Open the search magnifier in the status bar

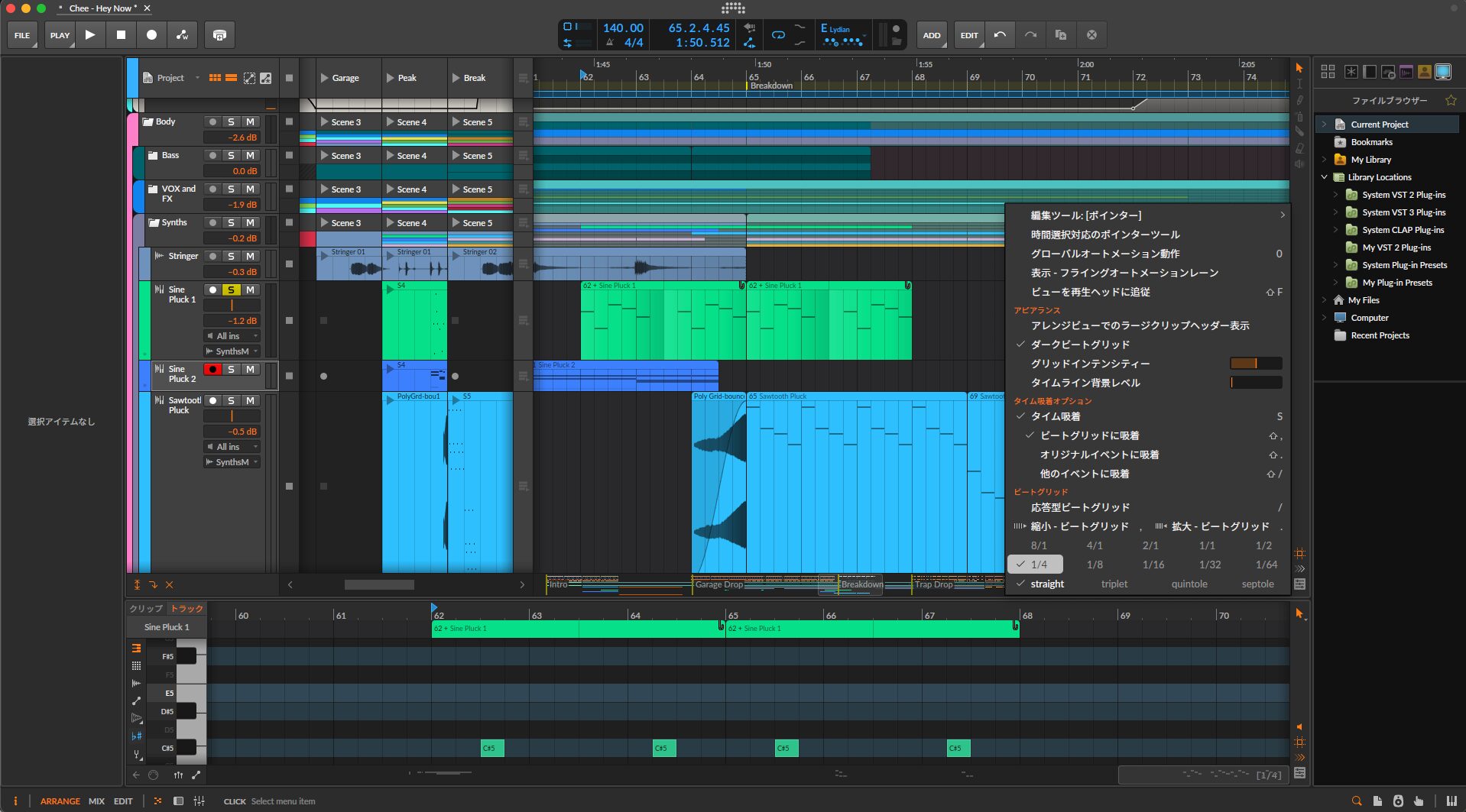(x=1357, y=801)
